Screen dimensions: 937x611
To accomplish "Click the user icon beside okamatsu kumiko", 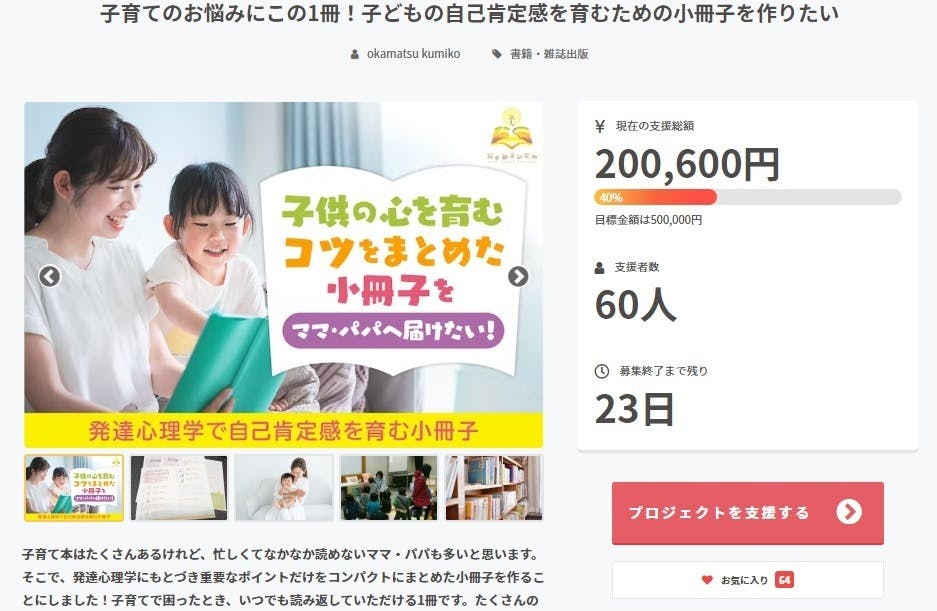I will click(354, 54).
